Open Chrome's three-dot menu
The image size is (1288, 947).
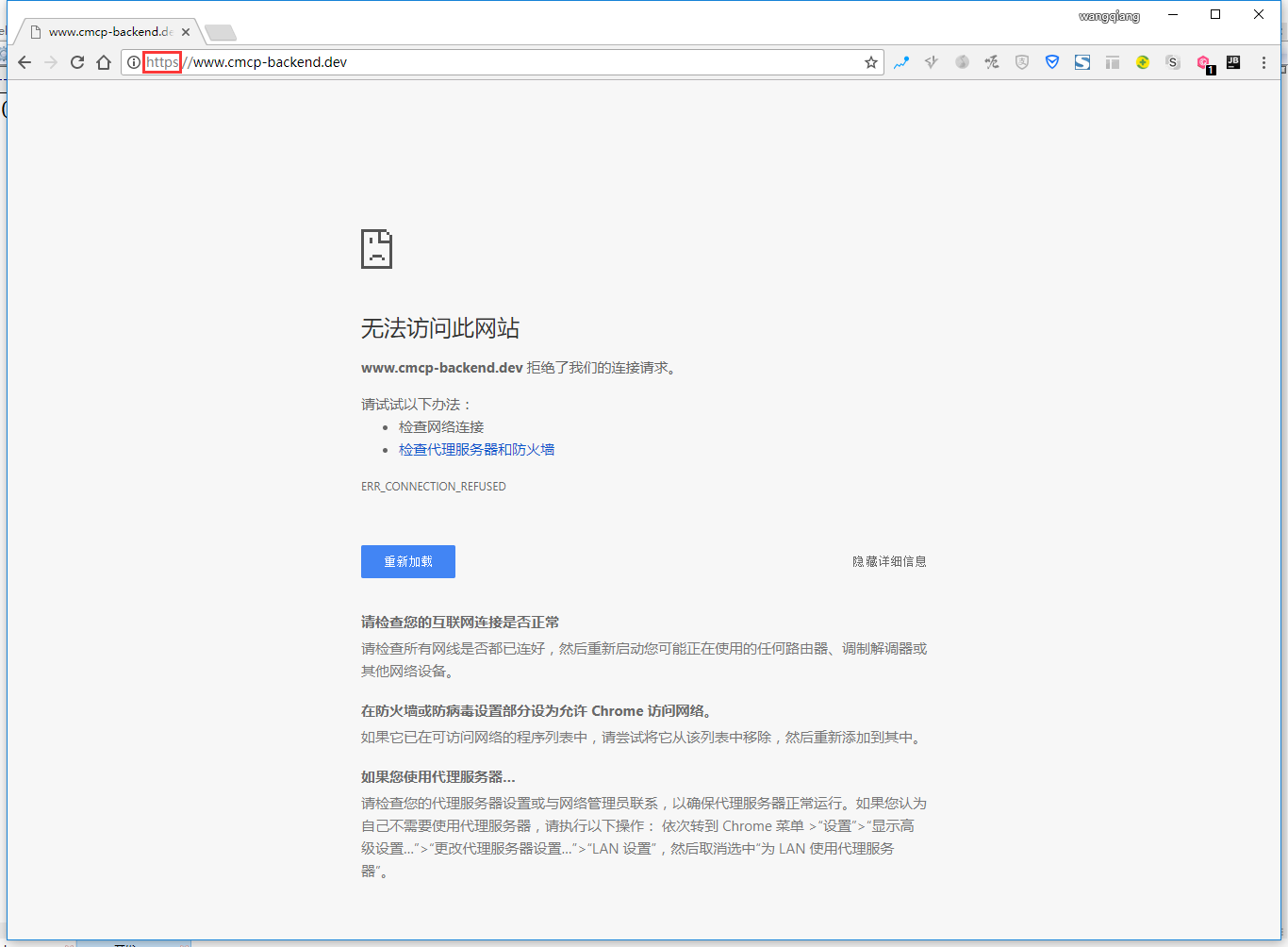coord(1263,62)
